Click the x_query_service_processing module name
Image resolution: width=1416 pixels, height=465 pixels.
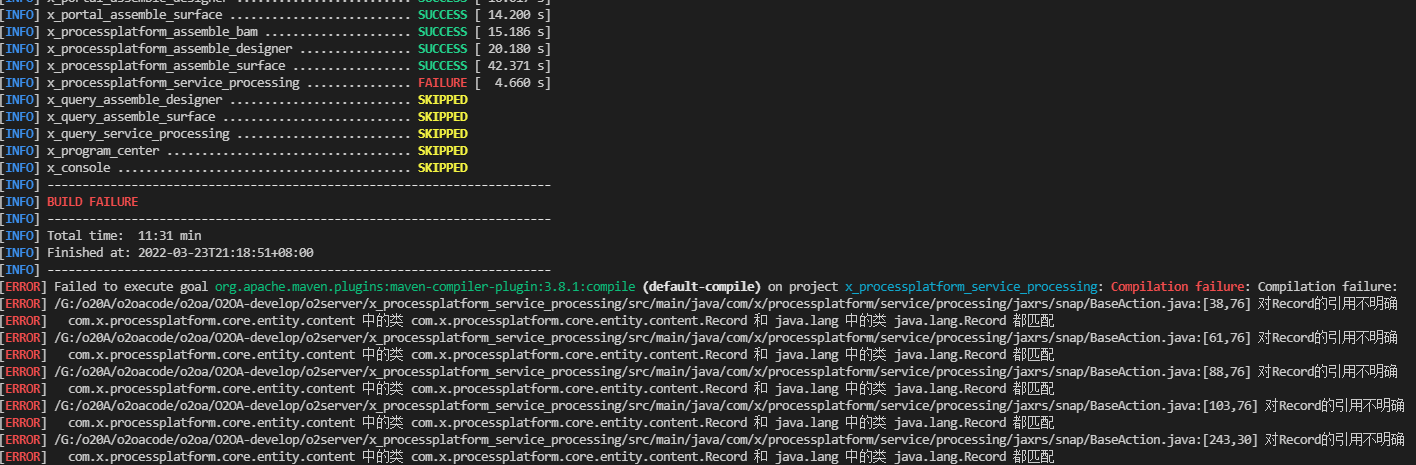(x=138, y=134)
